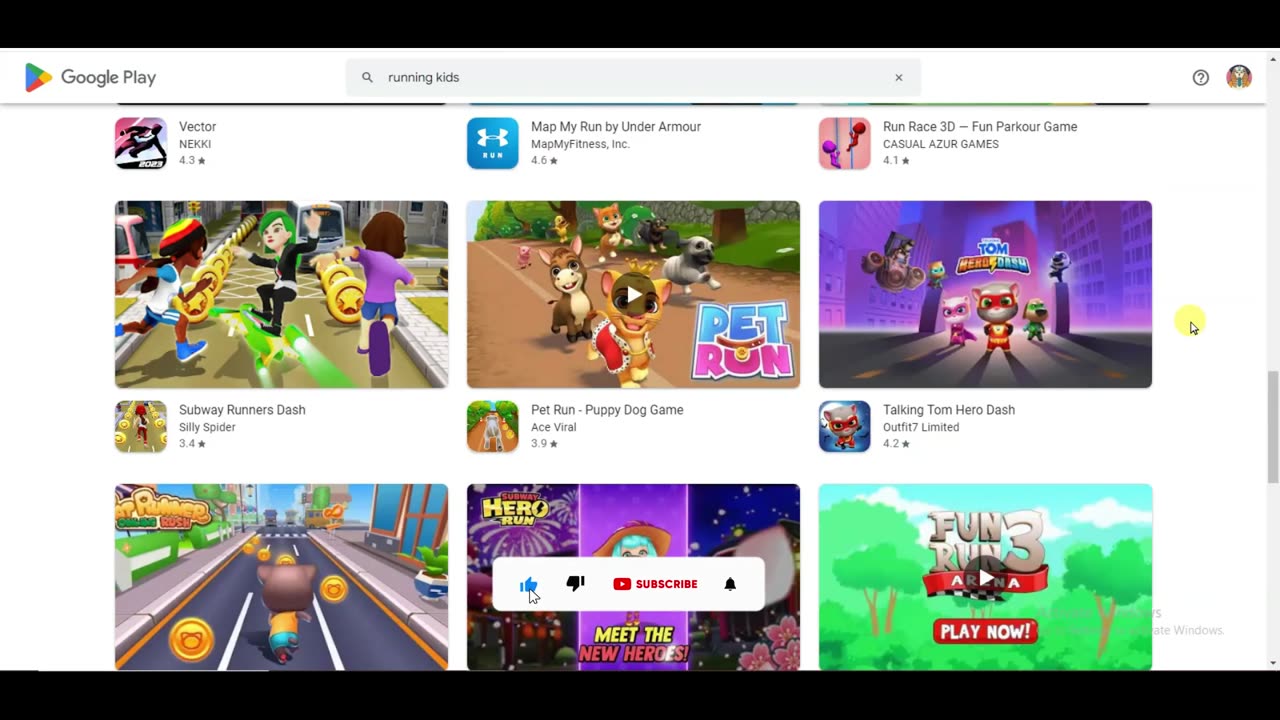The height and width of the screenshot is (720, 1280).
Task: Click the 4.6 star rating of Map My Run
Action: point(544,160)
